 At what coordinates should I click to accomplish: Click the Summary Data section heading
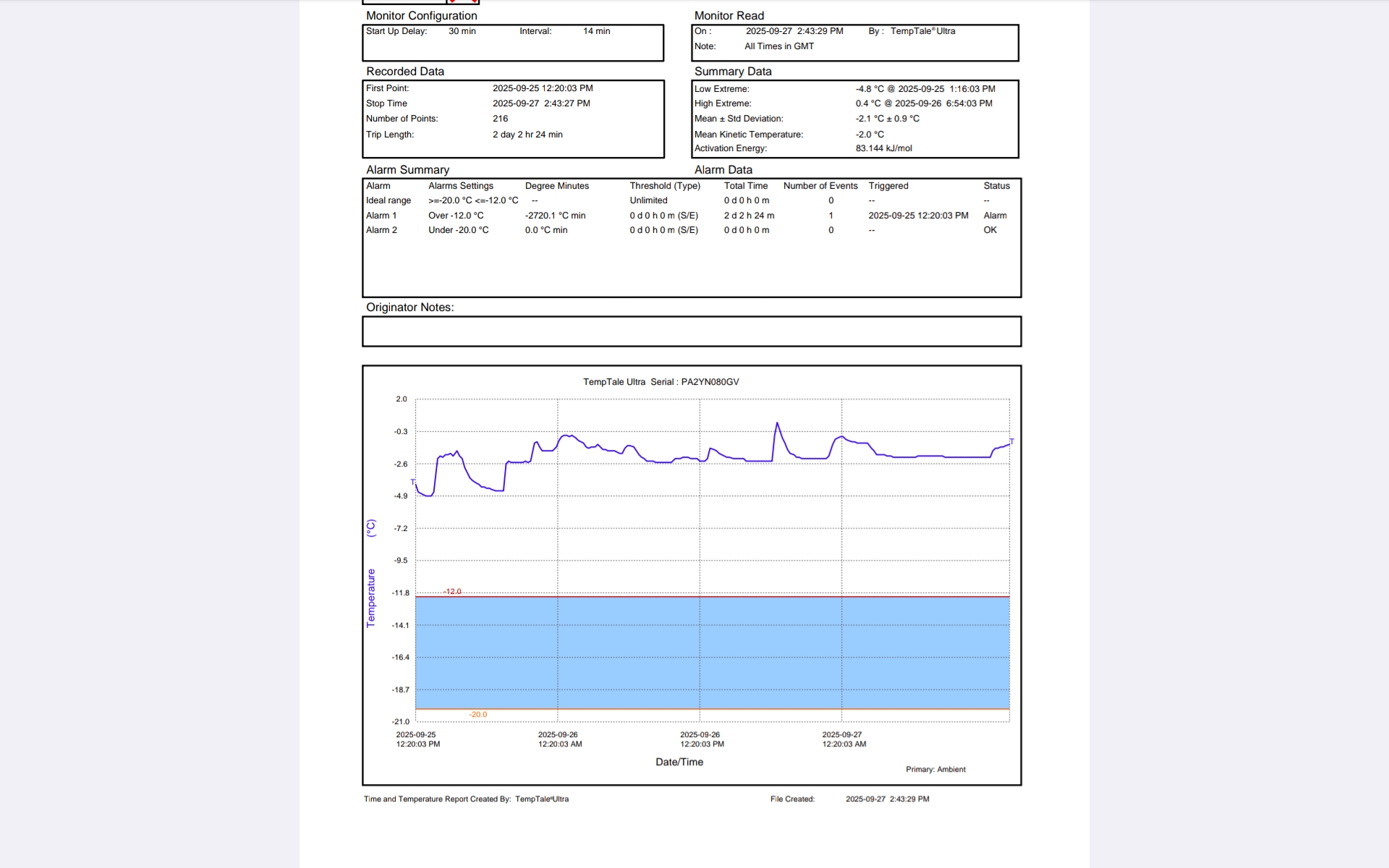733,72
